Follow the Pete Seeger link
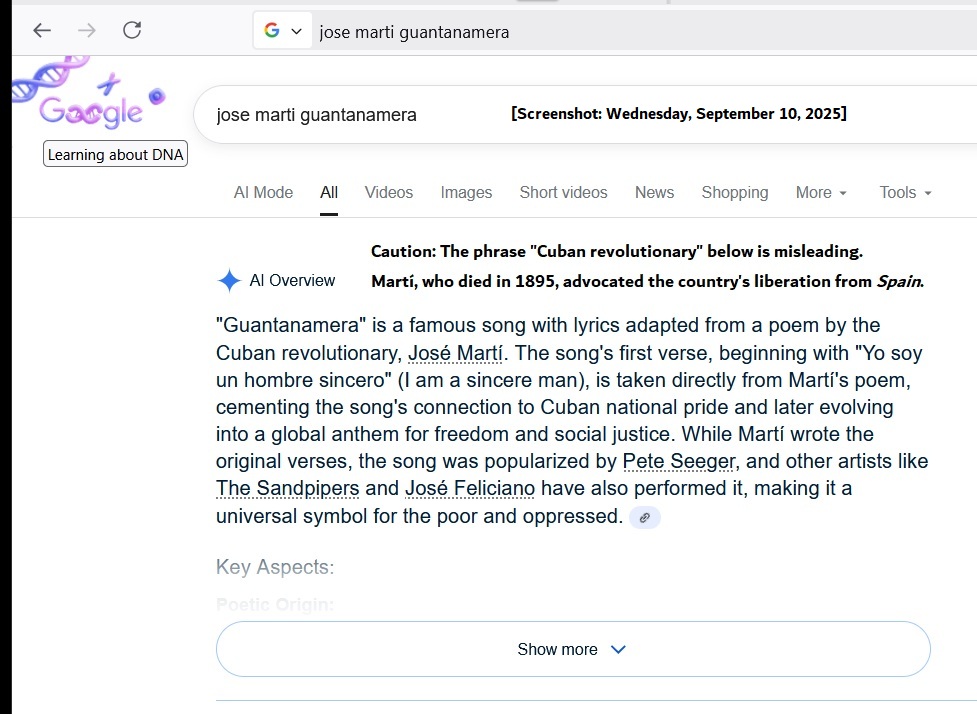 (x=678, y=462)
